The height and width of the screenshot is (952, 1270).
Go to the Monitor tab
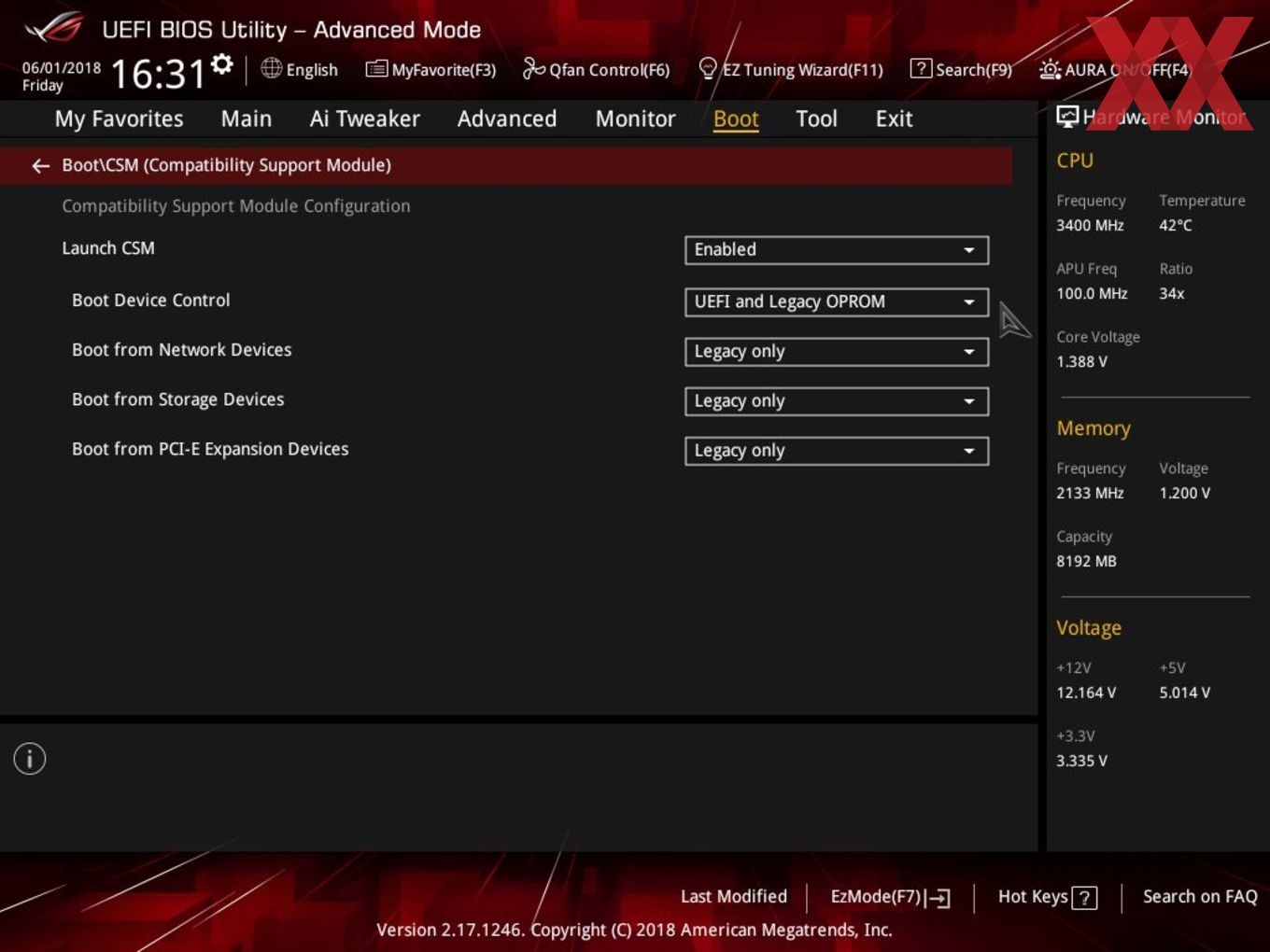(x=635, y=119)
